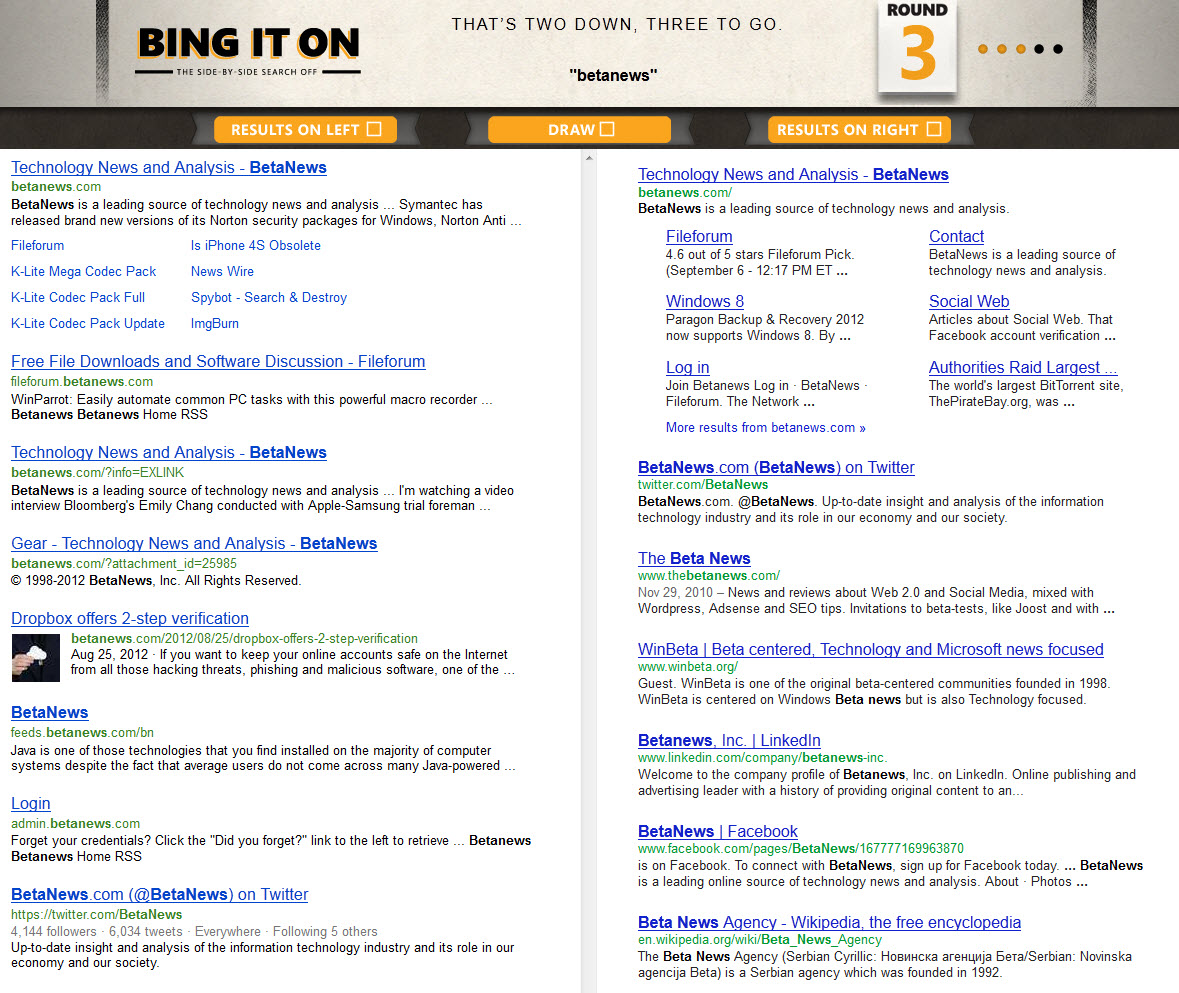Open the Spybot - Search & Destroy link

[269, 297]
